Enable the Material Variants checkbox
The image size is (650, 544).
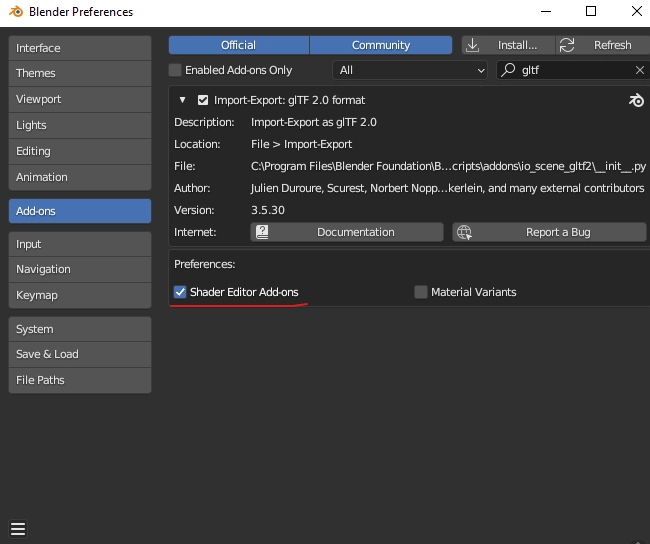[x=421, y=292]
